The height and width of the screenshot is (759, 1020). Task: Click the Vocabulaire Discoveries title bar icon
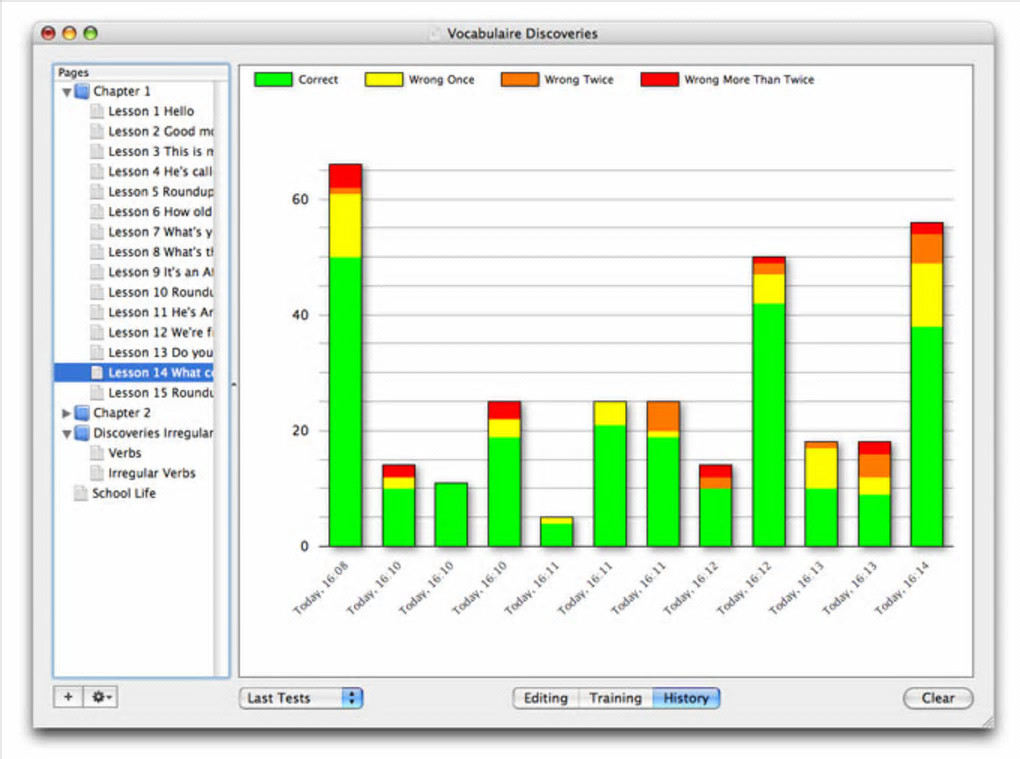tap(435, 33)
